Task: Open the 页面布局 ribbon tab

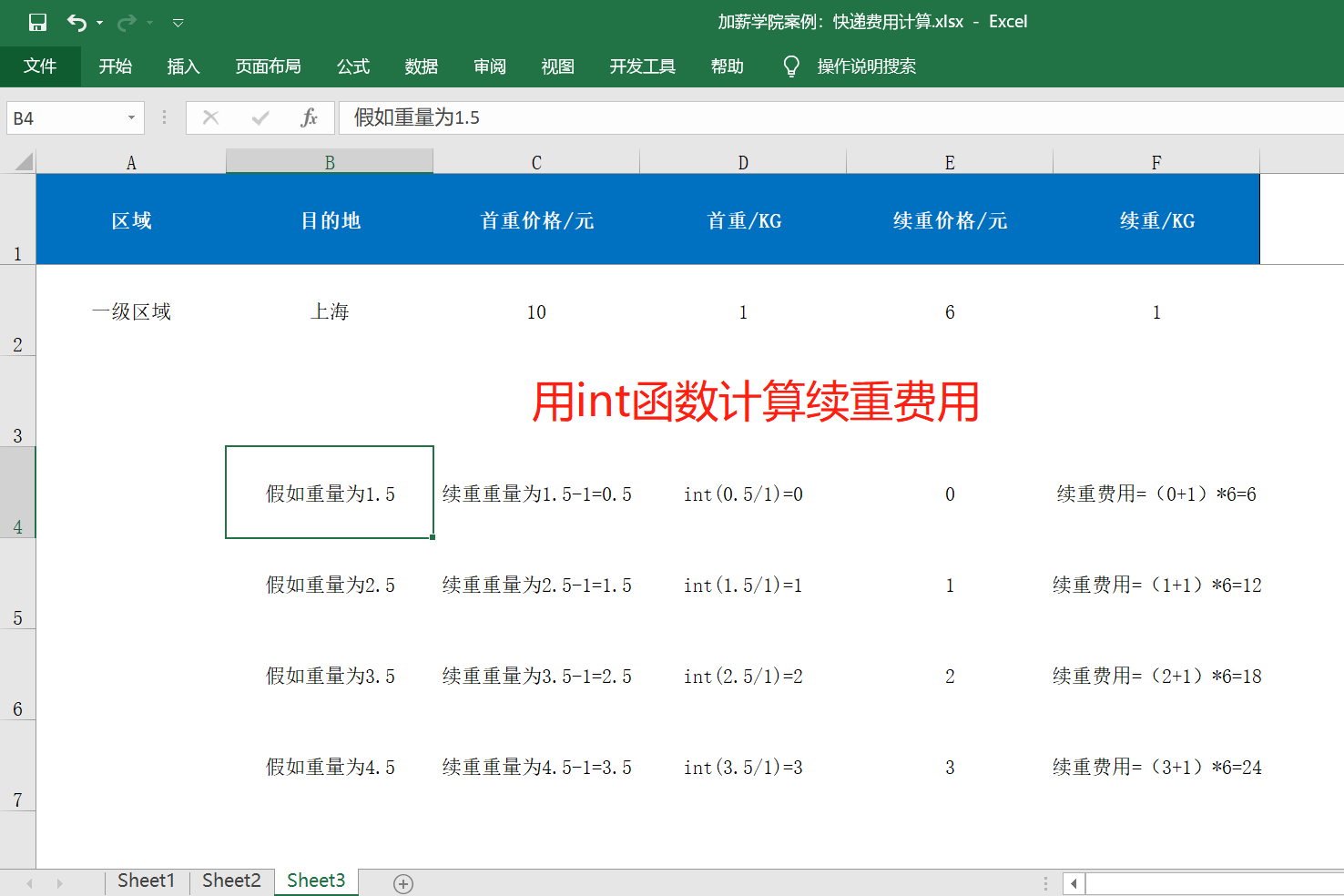Action: [x=268, y=66]
